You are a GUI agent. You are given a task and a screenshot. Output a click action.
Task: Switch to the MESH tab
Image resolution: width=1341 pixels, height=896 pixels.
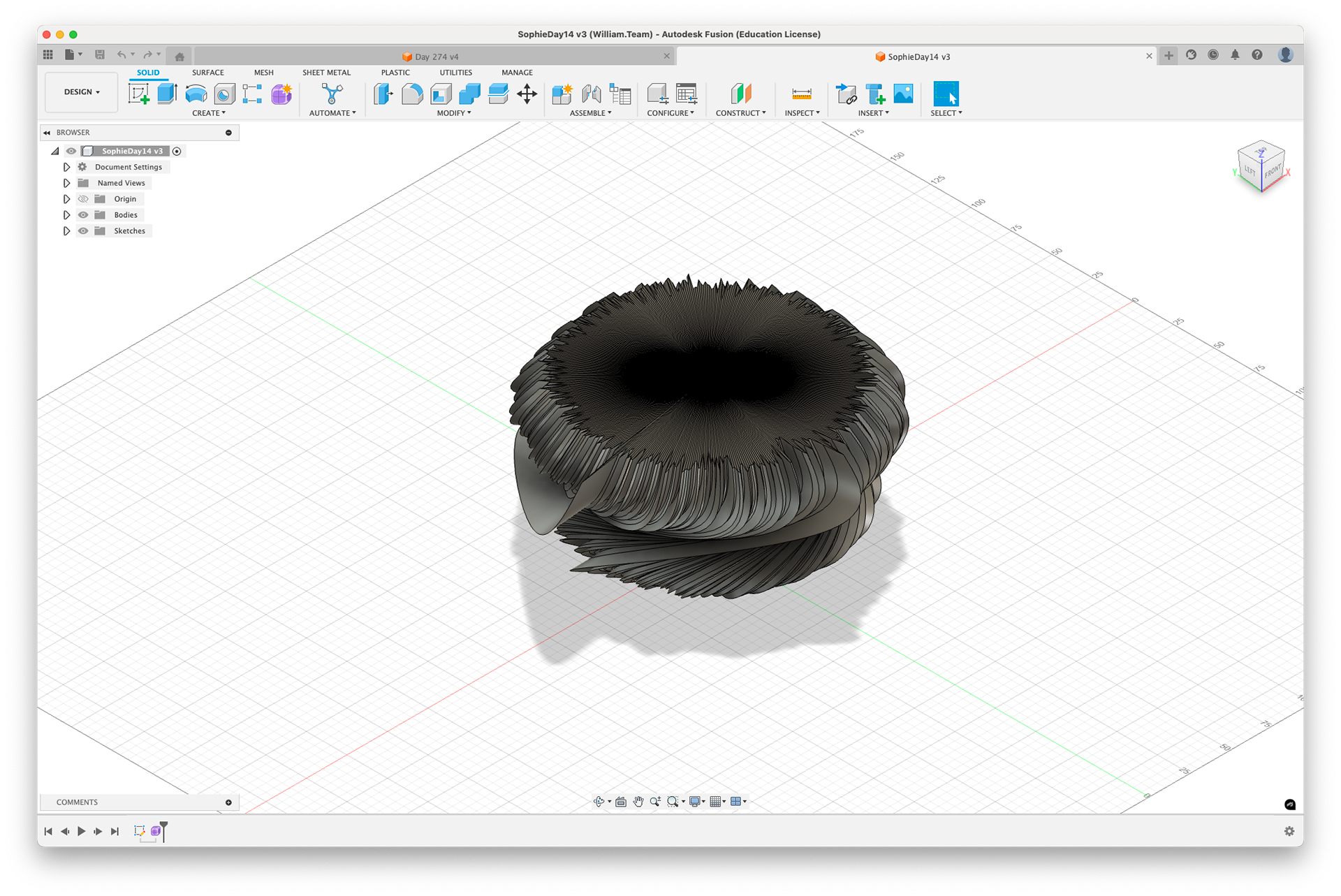coord(264,73)
